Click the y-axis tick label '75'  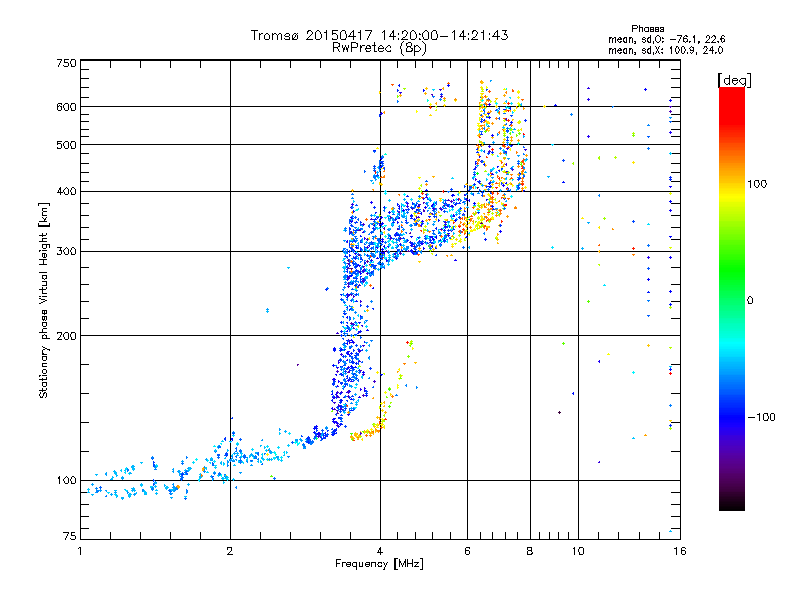click(70, 536)
